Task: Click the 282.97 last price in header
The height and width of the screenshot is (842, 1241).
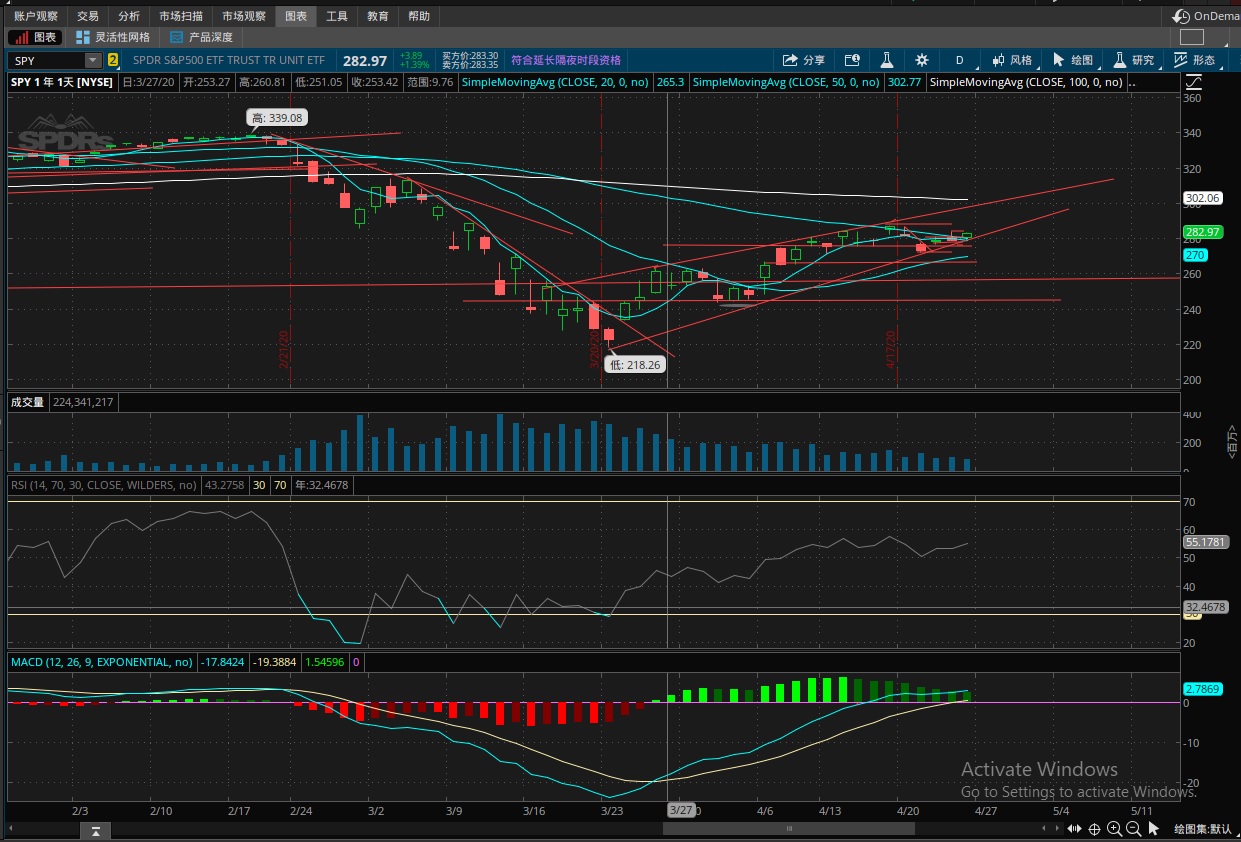Action: [x=365, y=60]
